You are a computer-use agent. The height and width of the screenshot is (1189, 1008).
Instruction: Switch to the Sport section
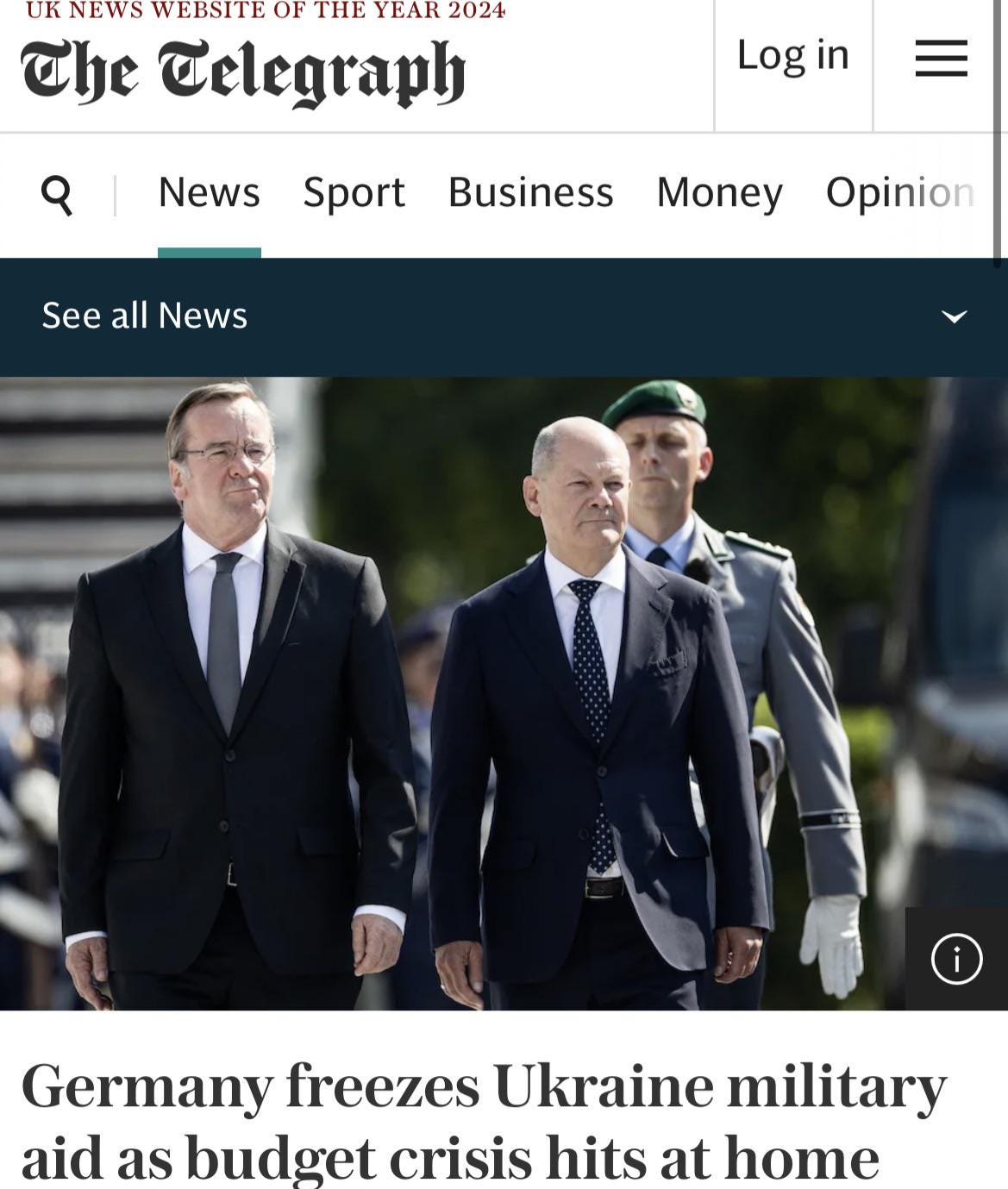(354, 192)
